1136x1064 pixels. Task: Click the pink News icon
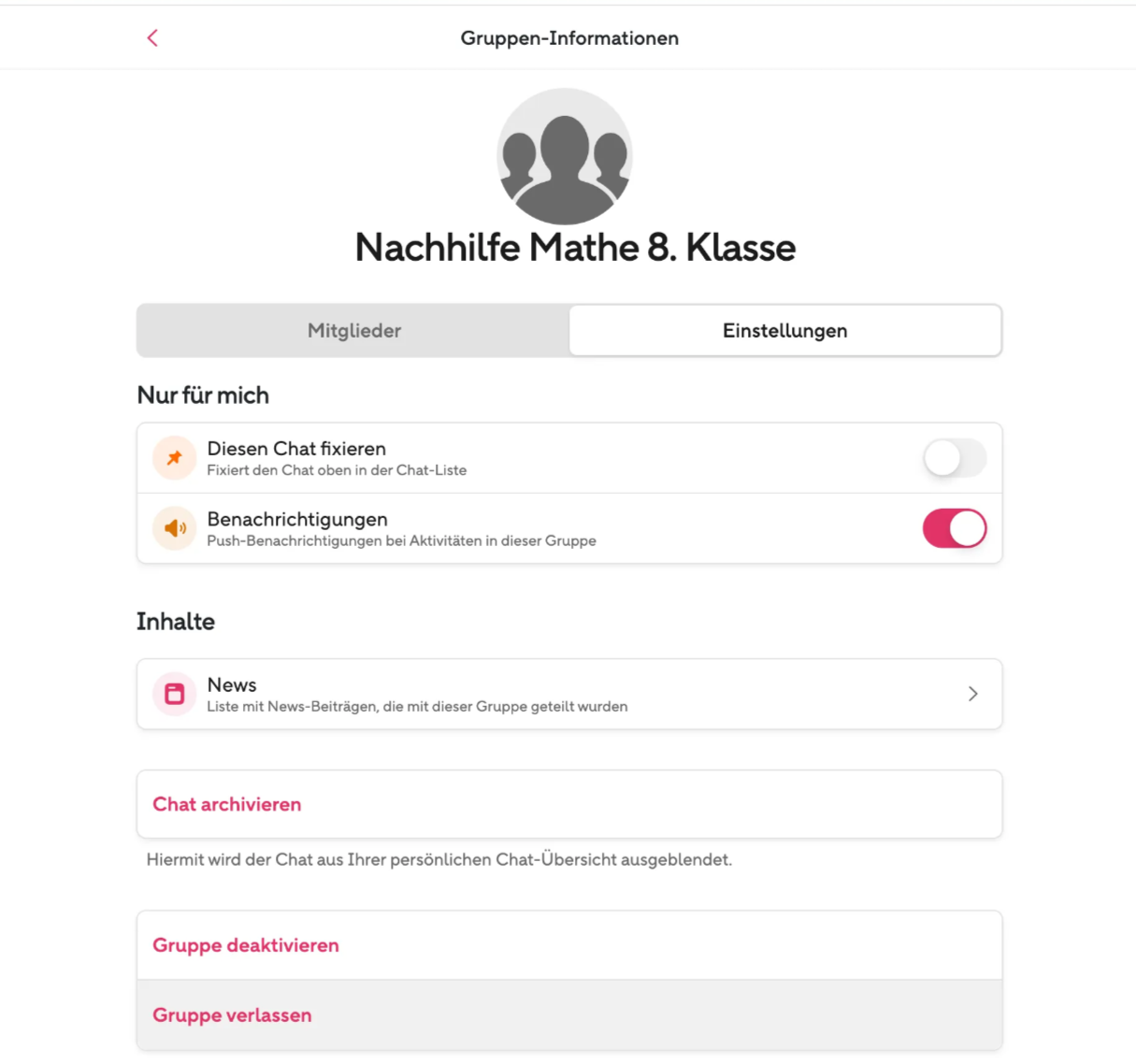click(175, 694)
